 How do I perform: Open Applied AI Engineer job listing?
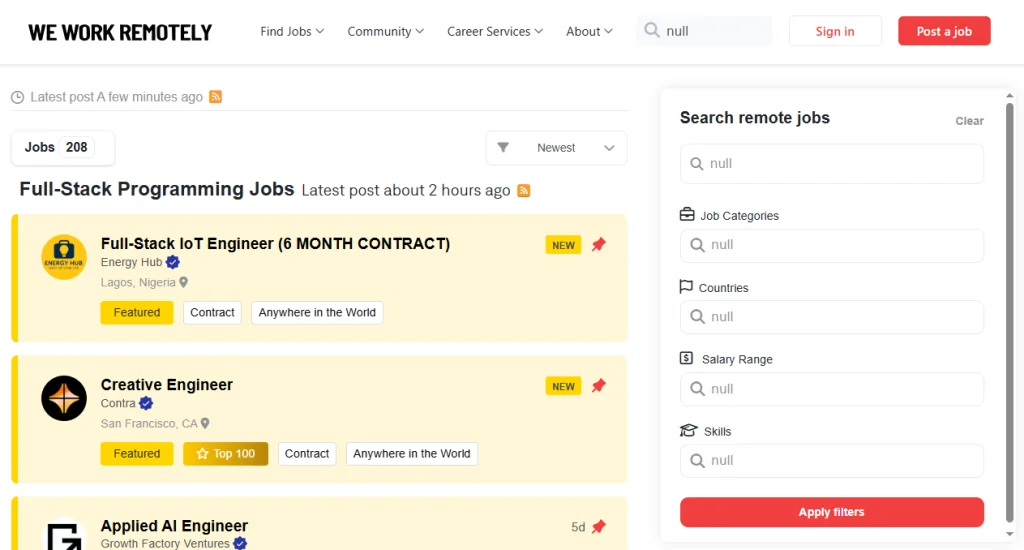click(174, 526)
